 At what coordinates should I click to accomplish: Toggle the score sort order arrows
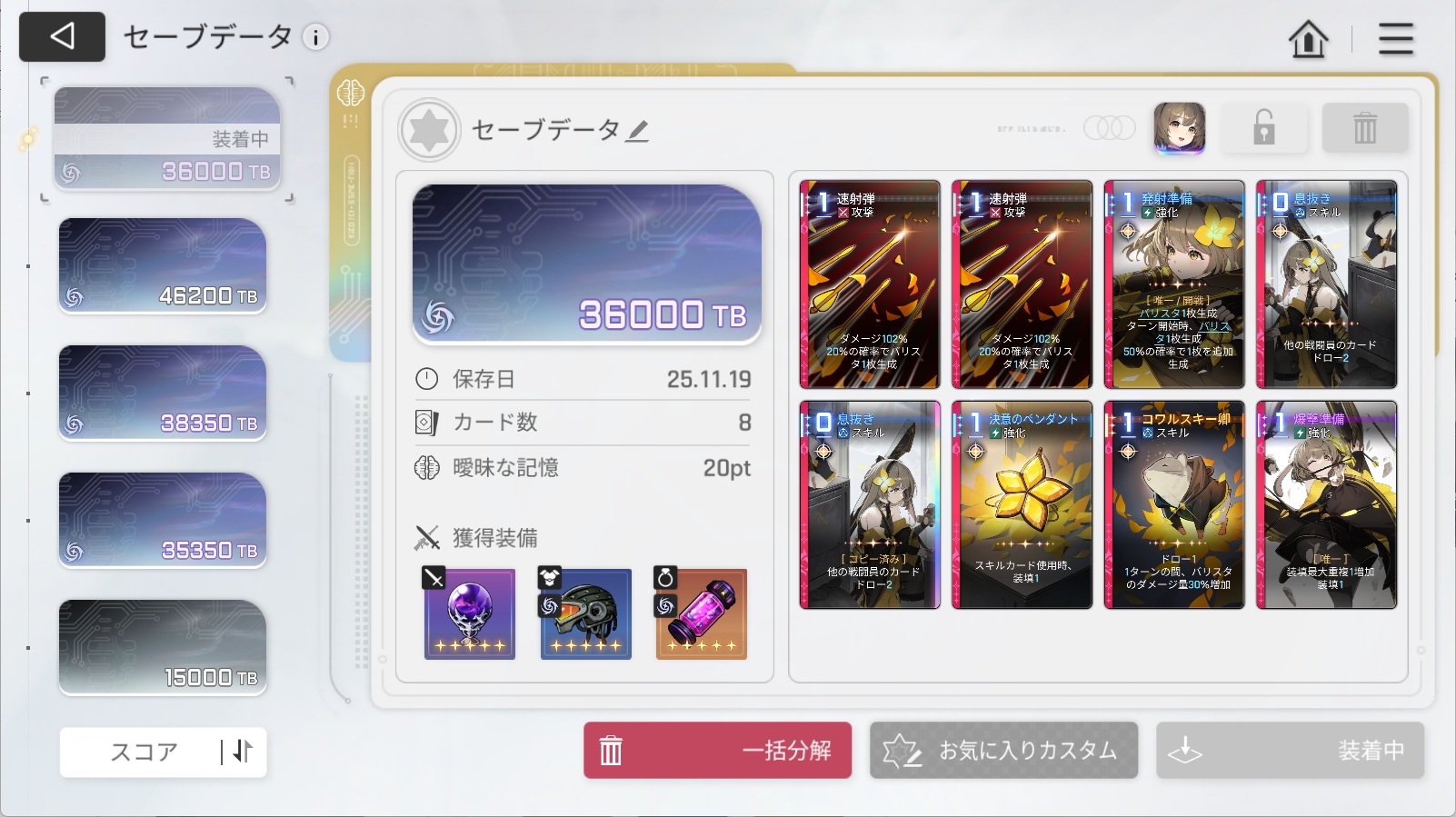click(x=243, y=752)
